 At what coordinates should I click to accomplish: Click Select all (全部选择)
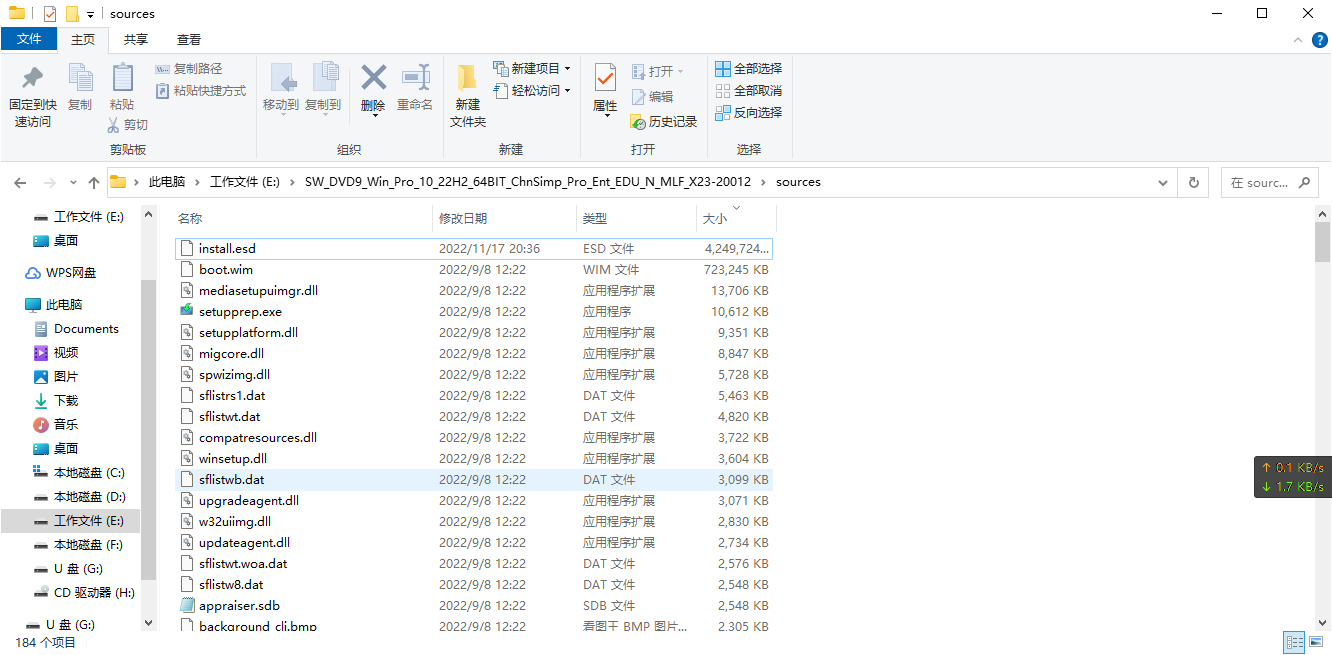pyautogui.click(x=748, y=69)
